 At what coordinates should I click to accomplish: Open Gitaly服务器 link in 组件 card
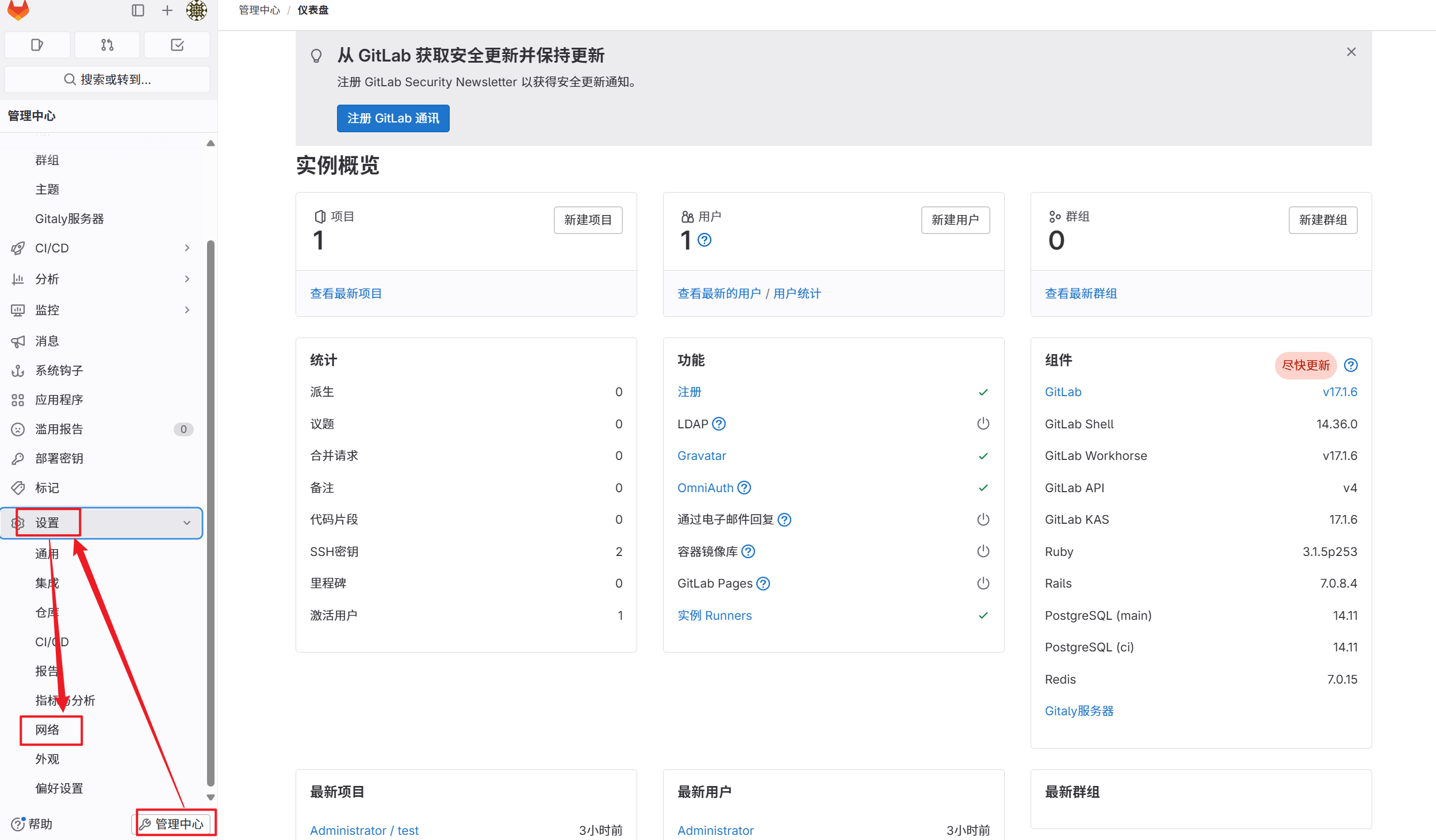[1079, 711]
